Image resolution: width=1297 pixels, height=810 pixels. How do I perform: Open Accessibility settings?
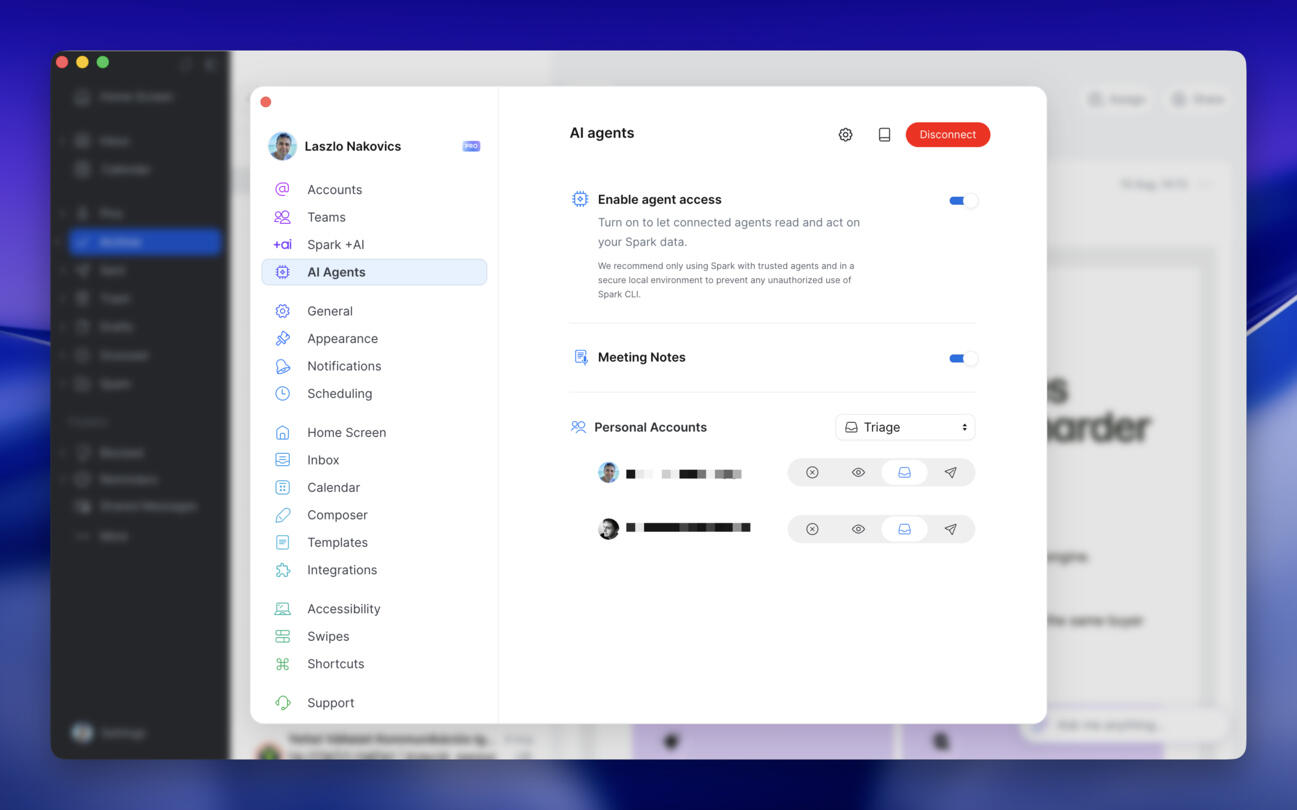pyautogui.click(x=374, y=609)
